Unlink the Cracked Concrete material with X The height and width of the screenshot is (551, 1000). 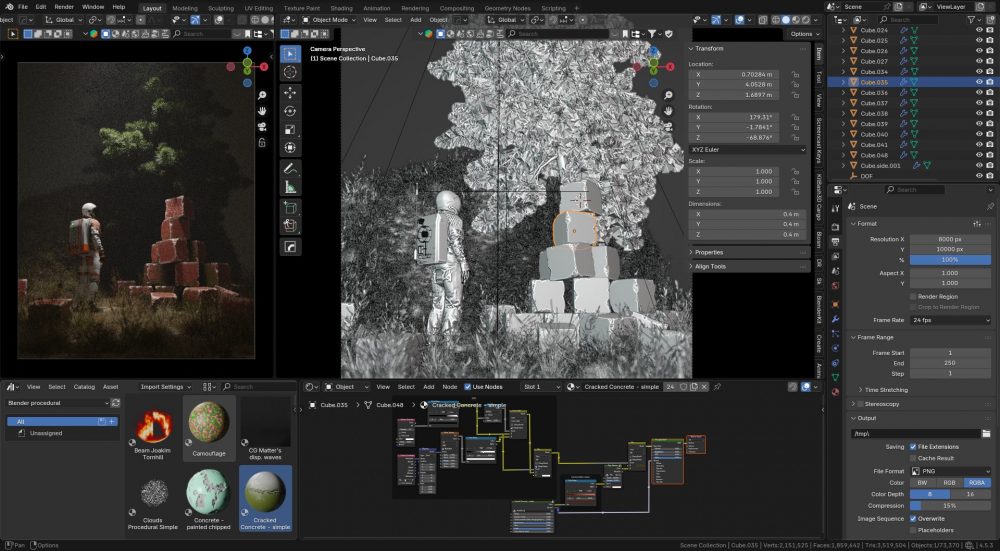pos(704,386)
